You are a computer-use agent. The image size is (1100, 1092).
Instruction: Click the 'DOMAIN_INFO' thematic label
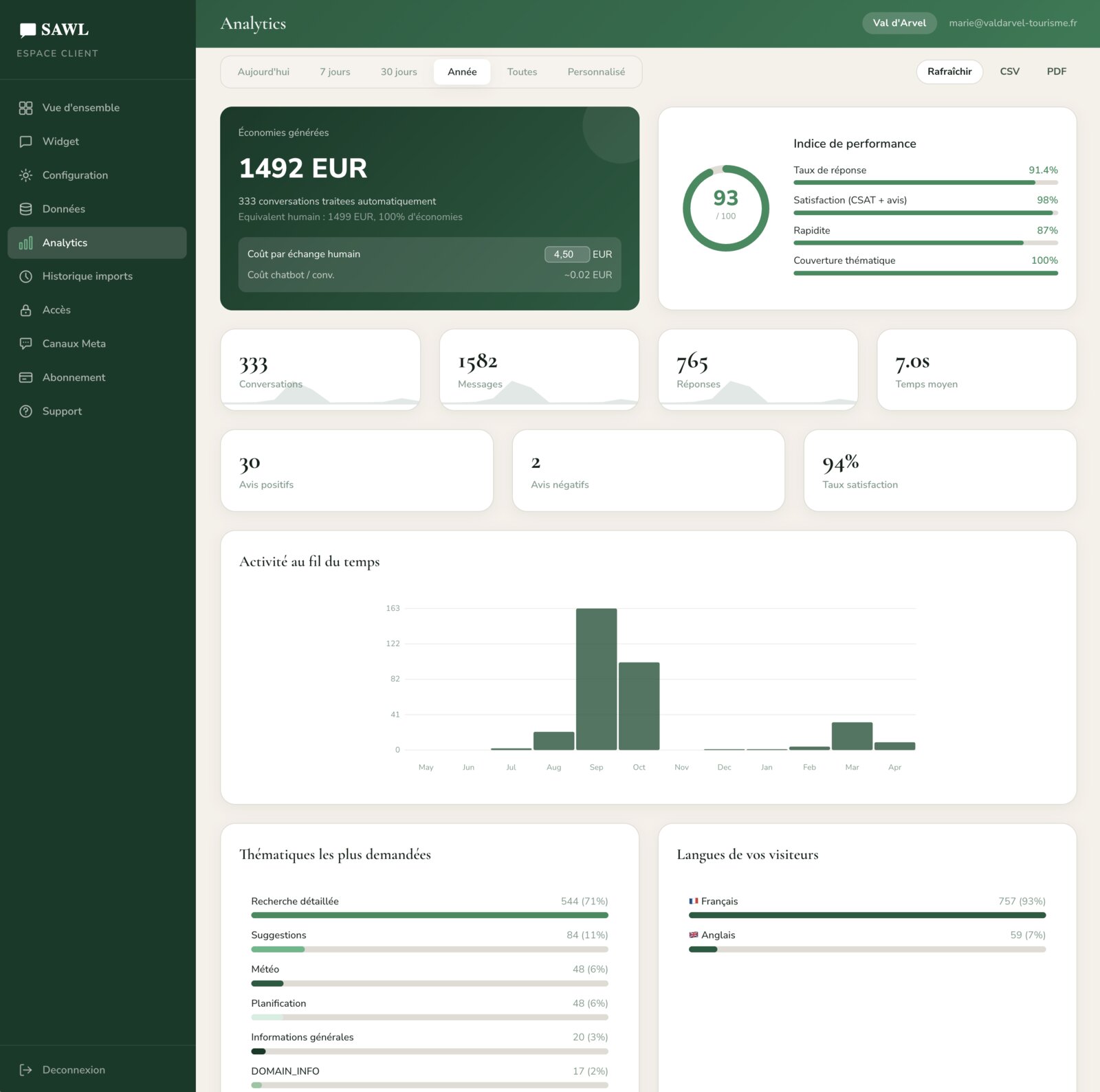tap(285, 1071)
